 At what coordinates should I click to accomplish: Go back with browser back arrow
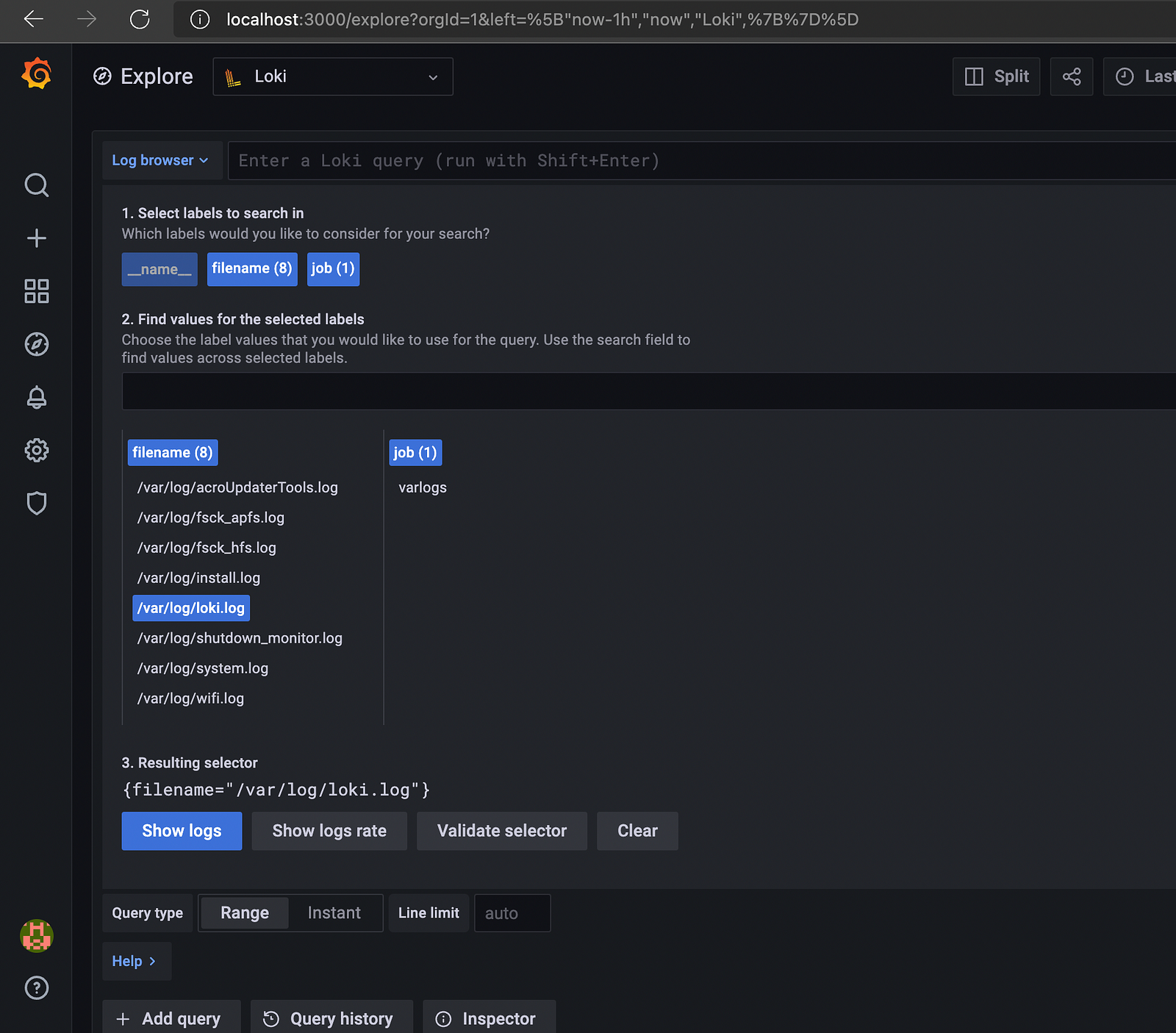coord(34,19)
